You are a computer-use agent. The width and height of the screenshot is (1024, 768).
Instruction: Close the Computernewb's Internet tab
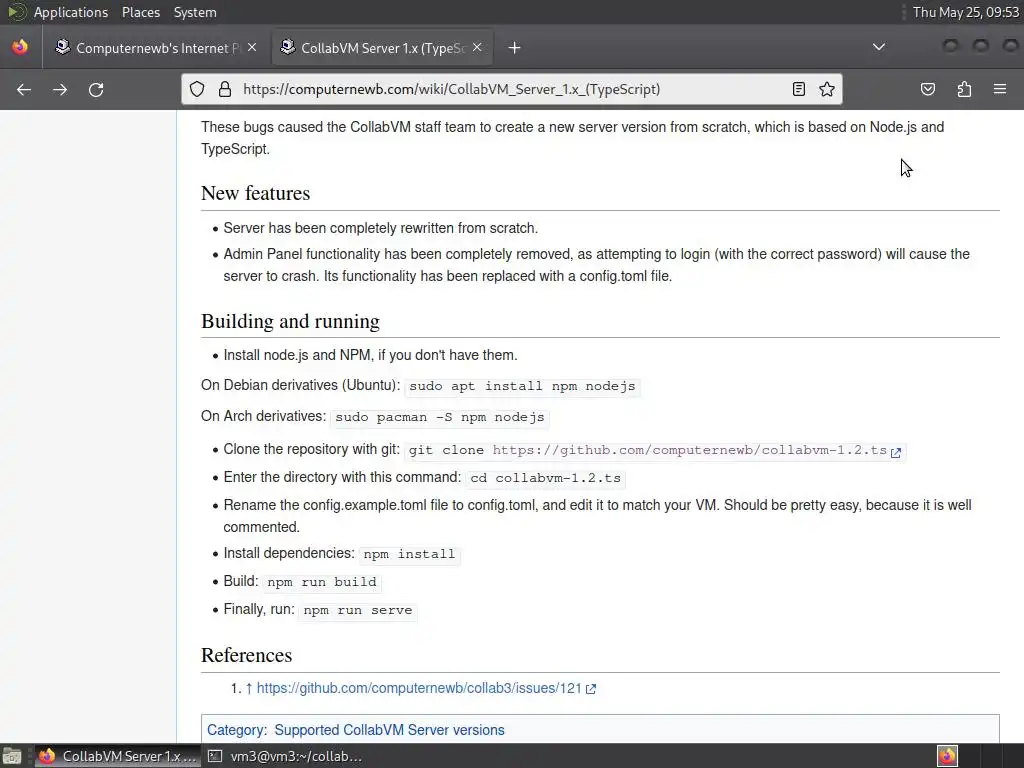252,47
